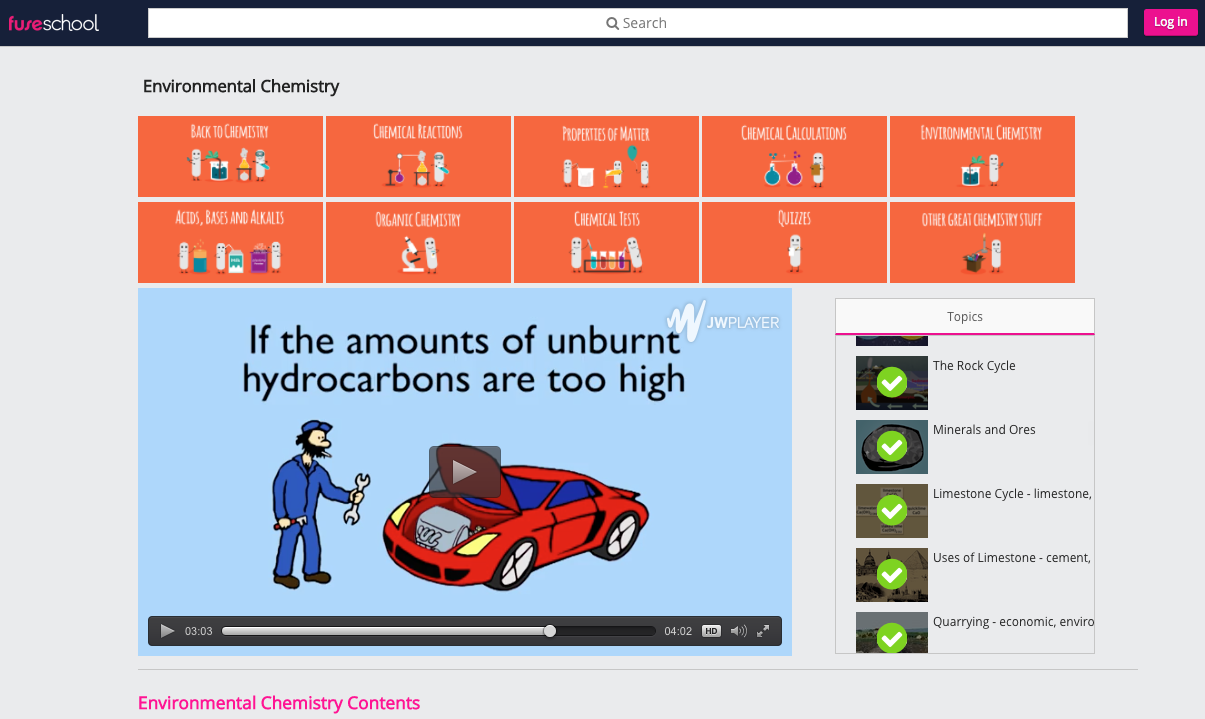Viewport: 1205px width, 719px height.
Task: Toggle HD quality on the video player
Action: [711, 631]
